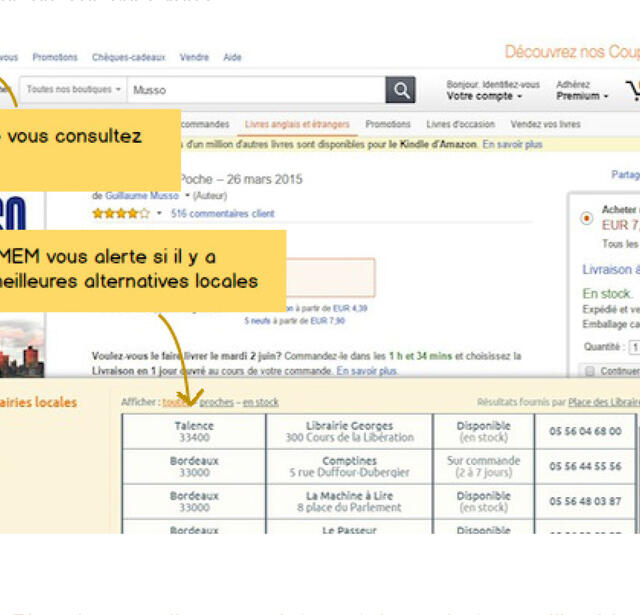Click Talence 33400 cell
Image resolution: width=640 pixels, height=615 pixels.
[x=194, y=432]
